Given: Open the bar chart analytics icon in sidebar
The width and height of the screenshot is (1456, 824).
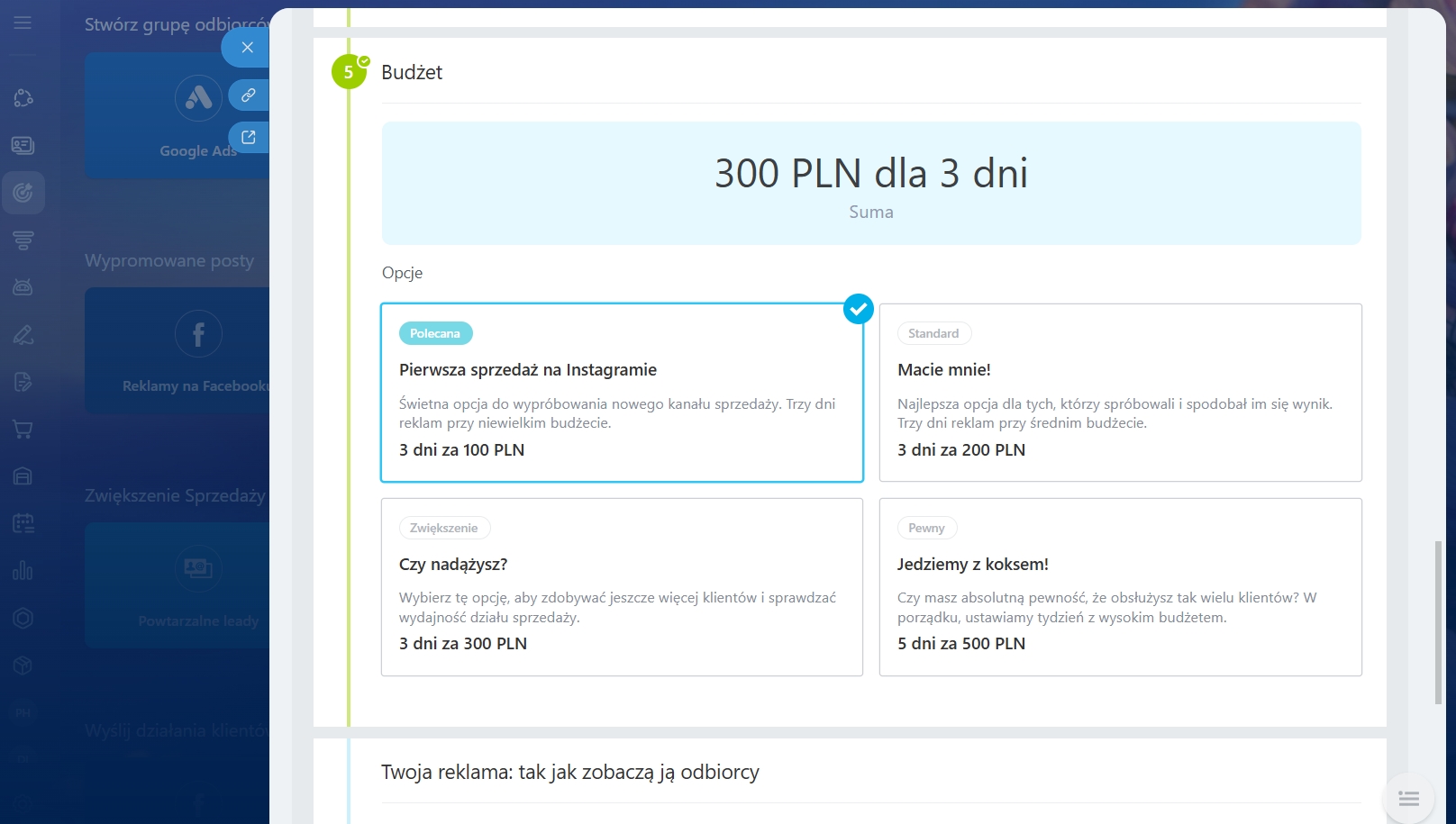Looking at the screenshot, I should point(23,571).
